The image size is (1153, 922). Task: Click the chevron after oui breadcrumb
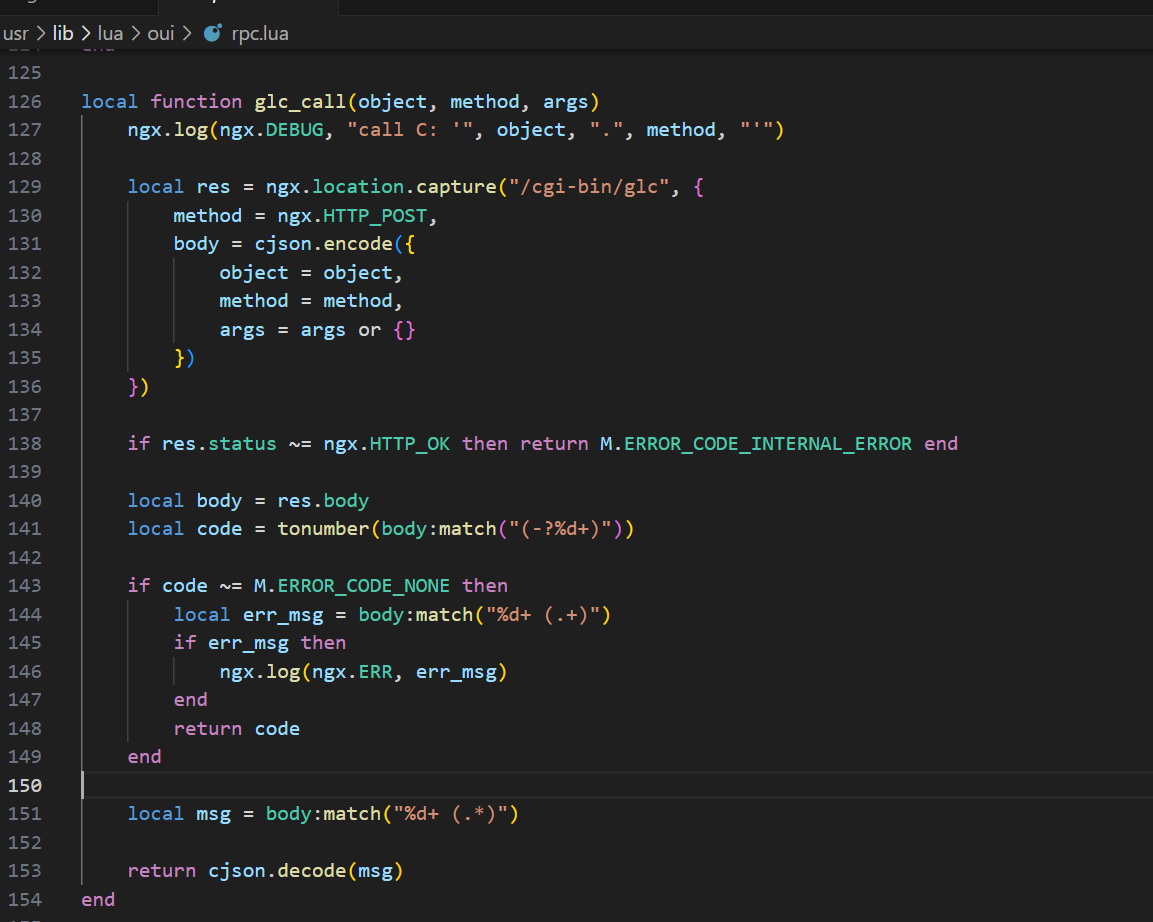pyautogui.click(x=187, y=34)
